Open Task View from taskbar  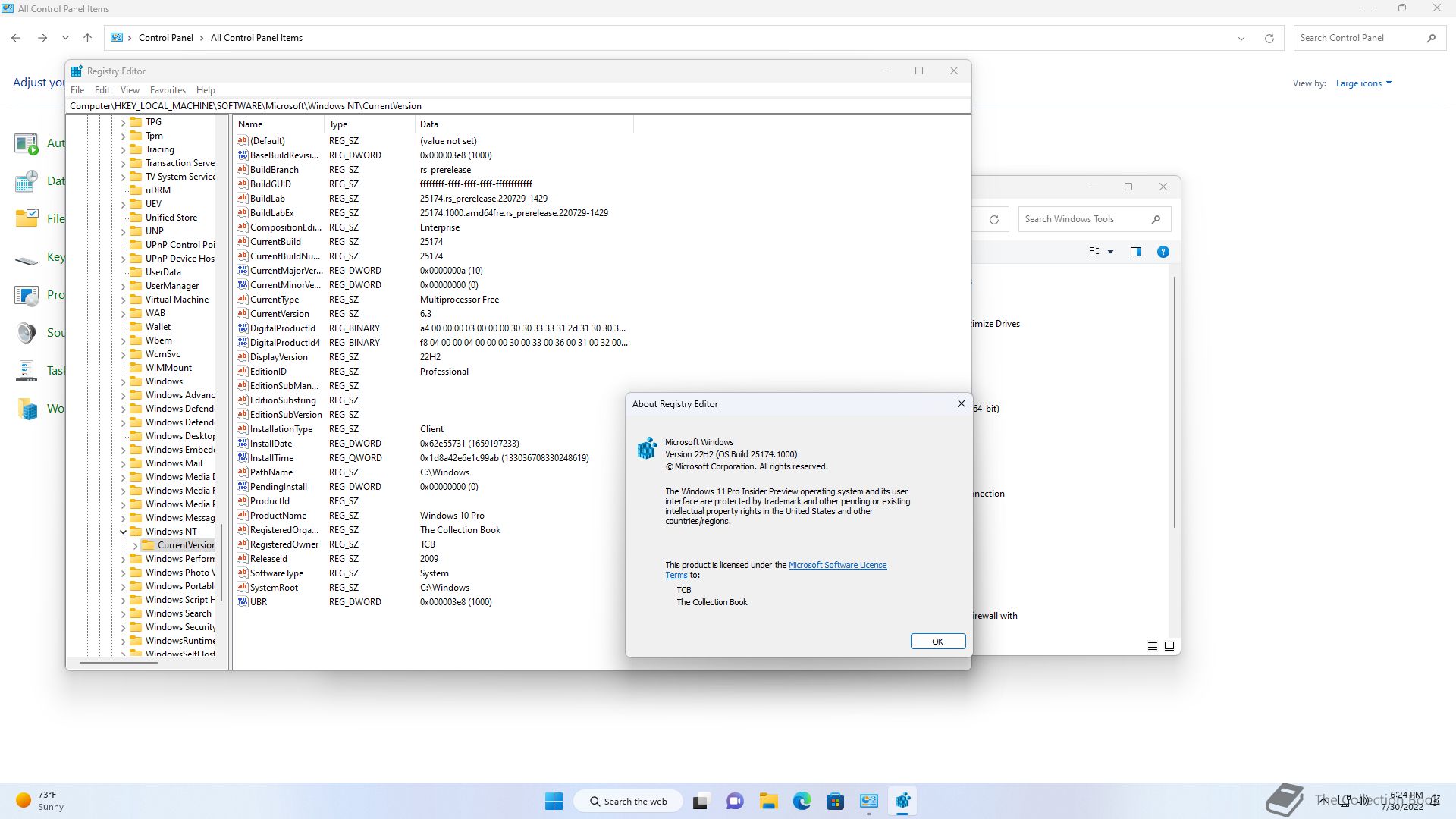pyautogui.click(x=701, y=801)
